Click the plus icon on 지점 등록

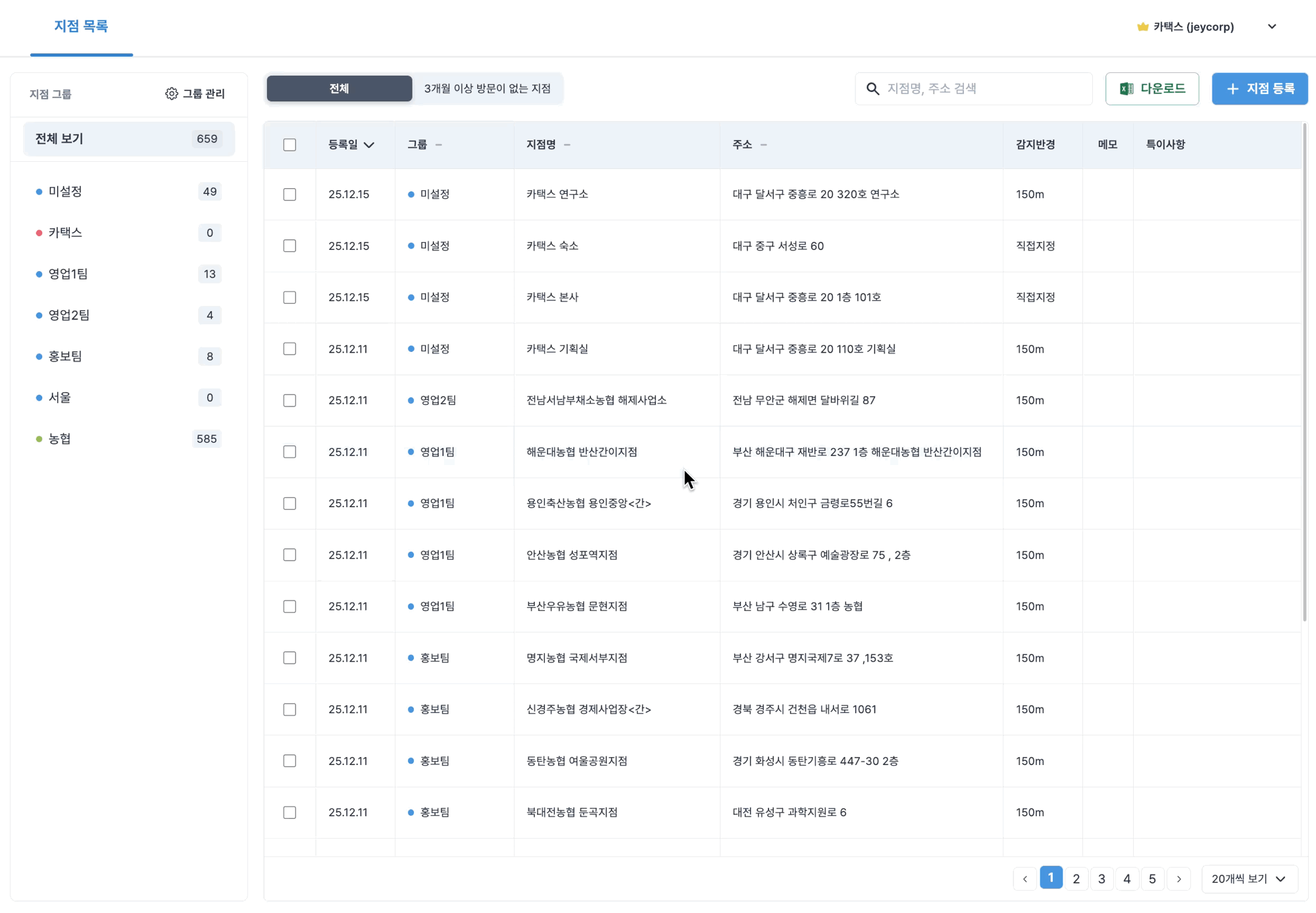point(1232,89)
